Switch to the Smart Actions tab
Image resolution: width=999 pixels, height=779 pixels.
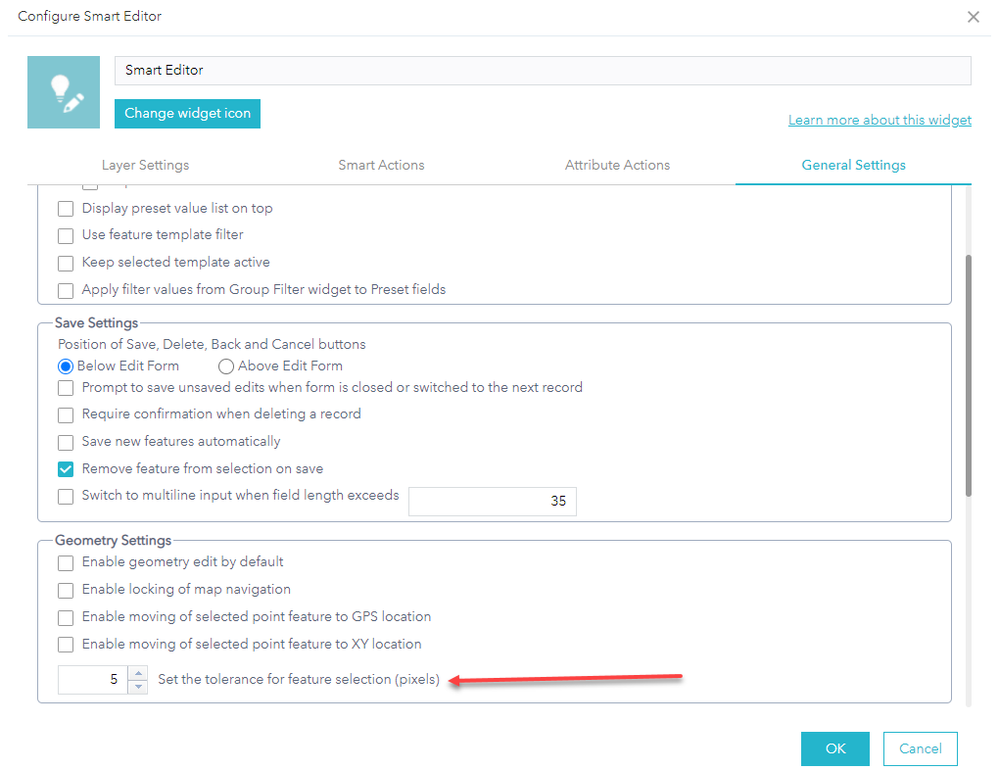[x=381, y=165]
